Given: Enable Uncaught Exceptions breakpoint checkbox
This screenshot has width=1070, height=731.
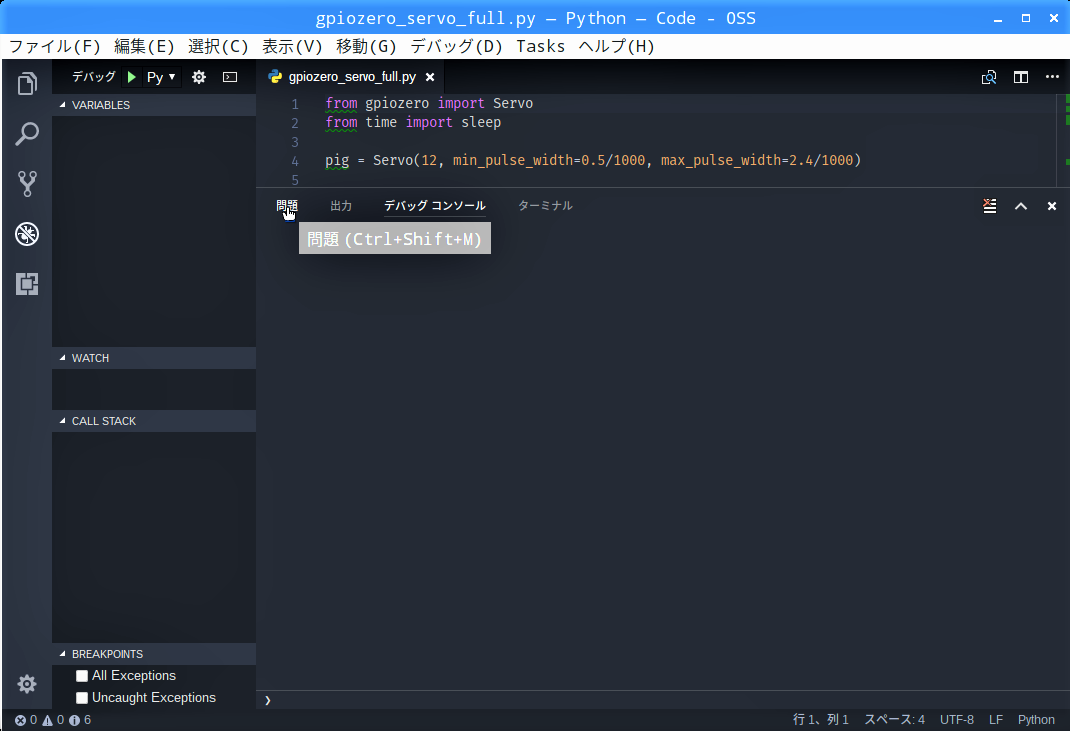Looking at the screenshot, I should pos(82,698).
